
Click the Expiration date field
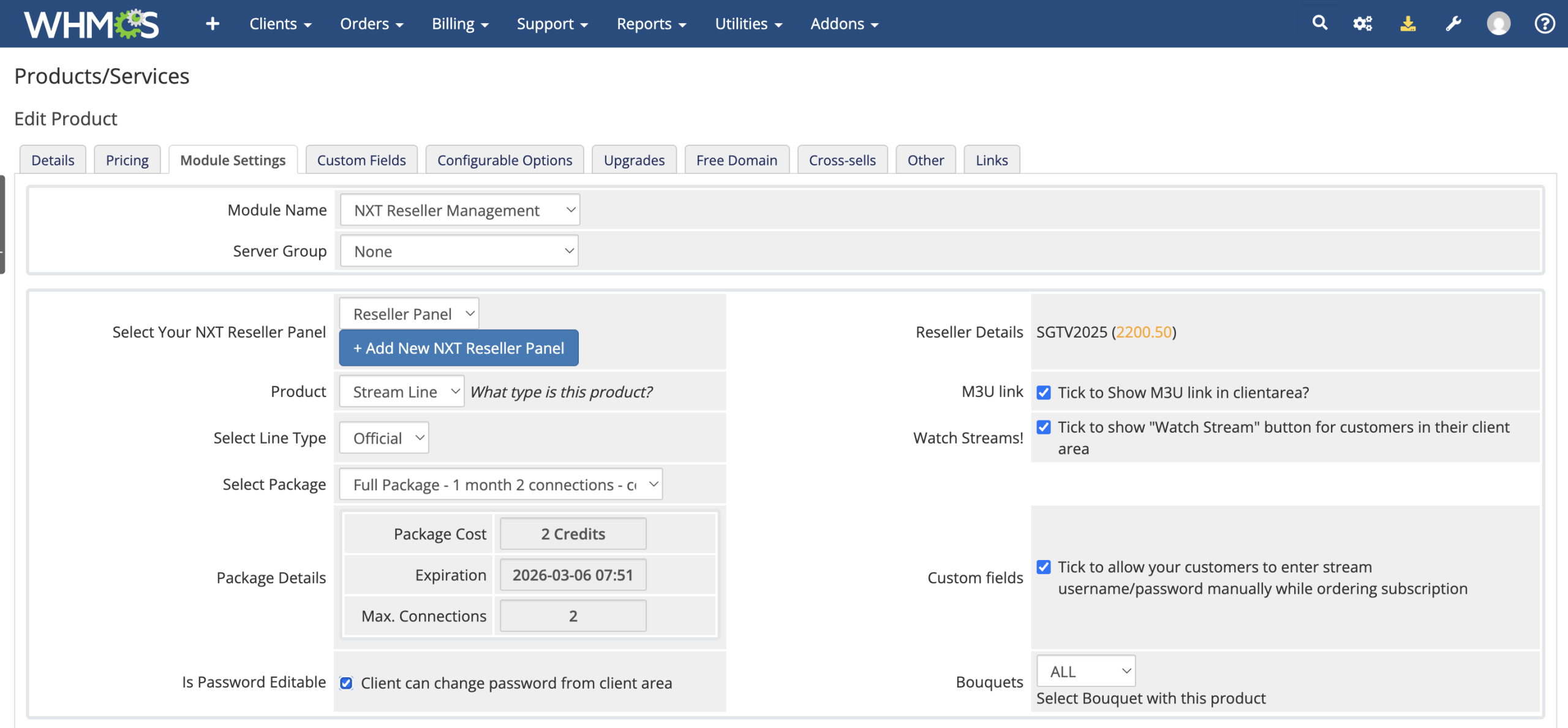pyautogui.click(x=573, y=575)
